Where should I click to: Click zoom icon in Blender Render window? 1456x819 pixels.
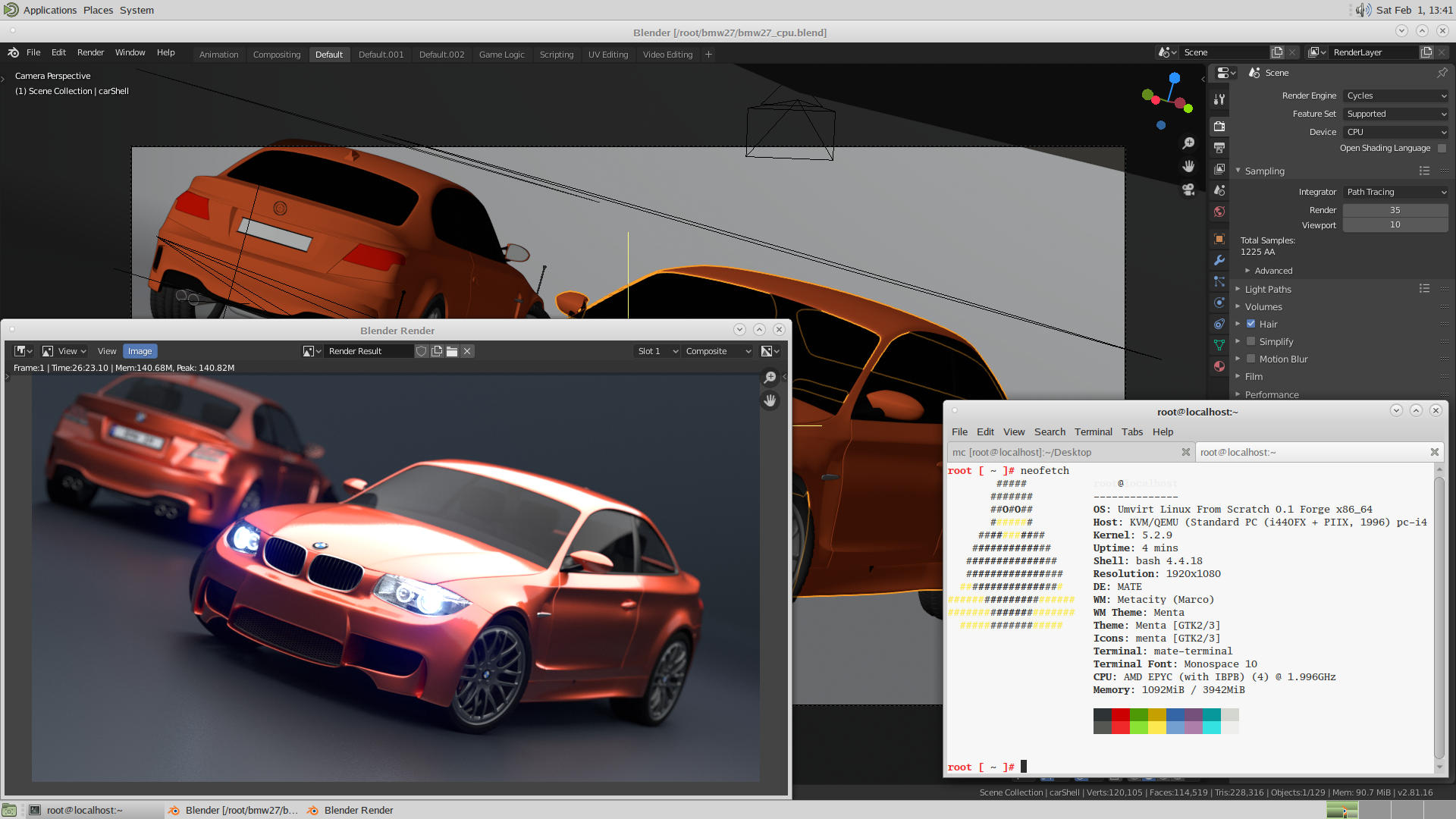tap(770, 378)
